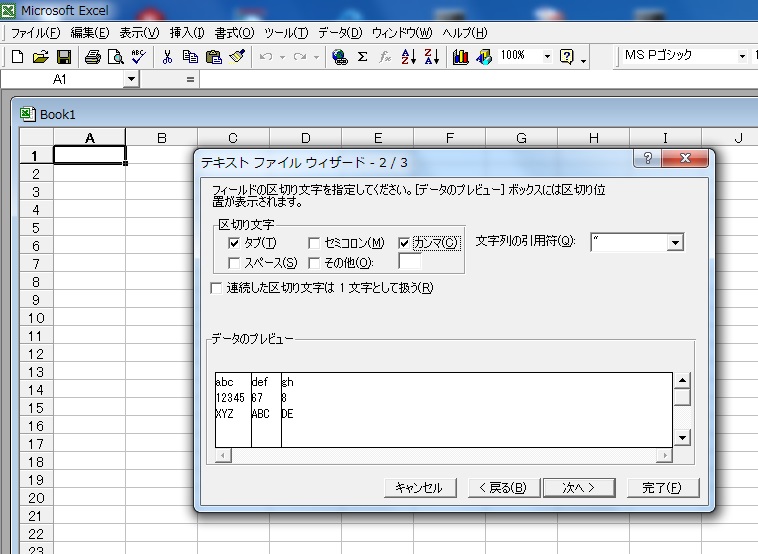This screenshot has height=554, width=758.
Task: Uncheck the タブ delimiter checkbox
Action: pyautogui.click(x=234, y=243)
